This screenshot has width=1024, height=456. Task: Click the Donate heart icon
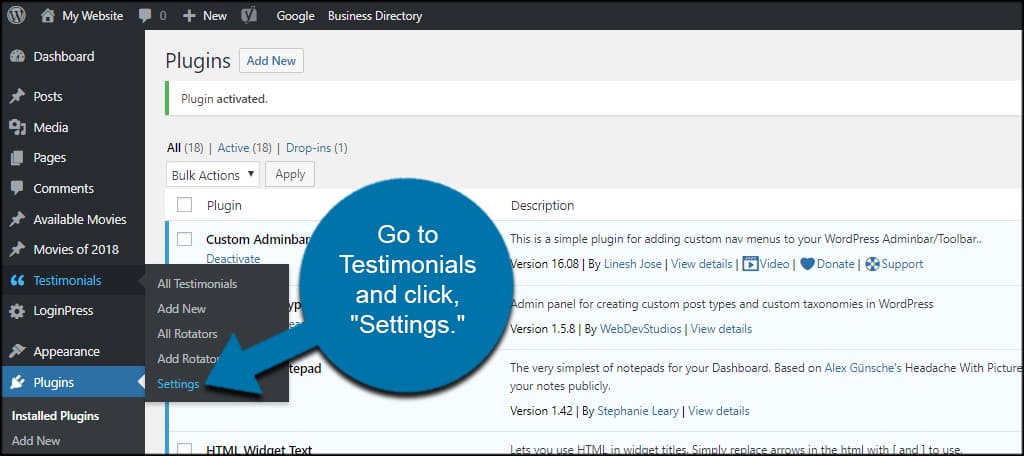point(807,264)
